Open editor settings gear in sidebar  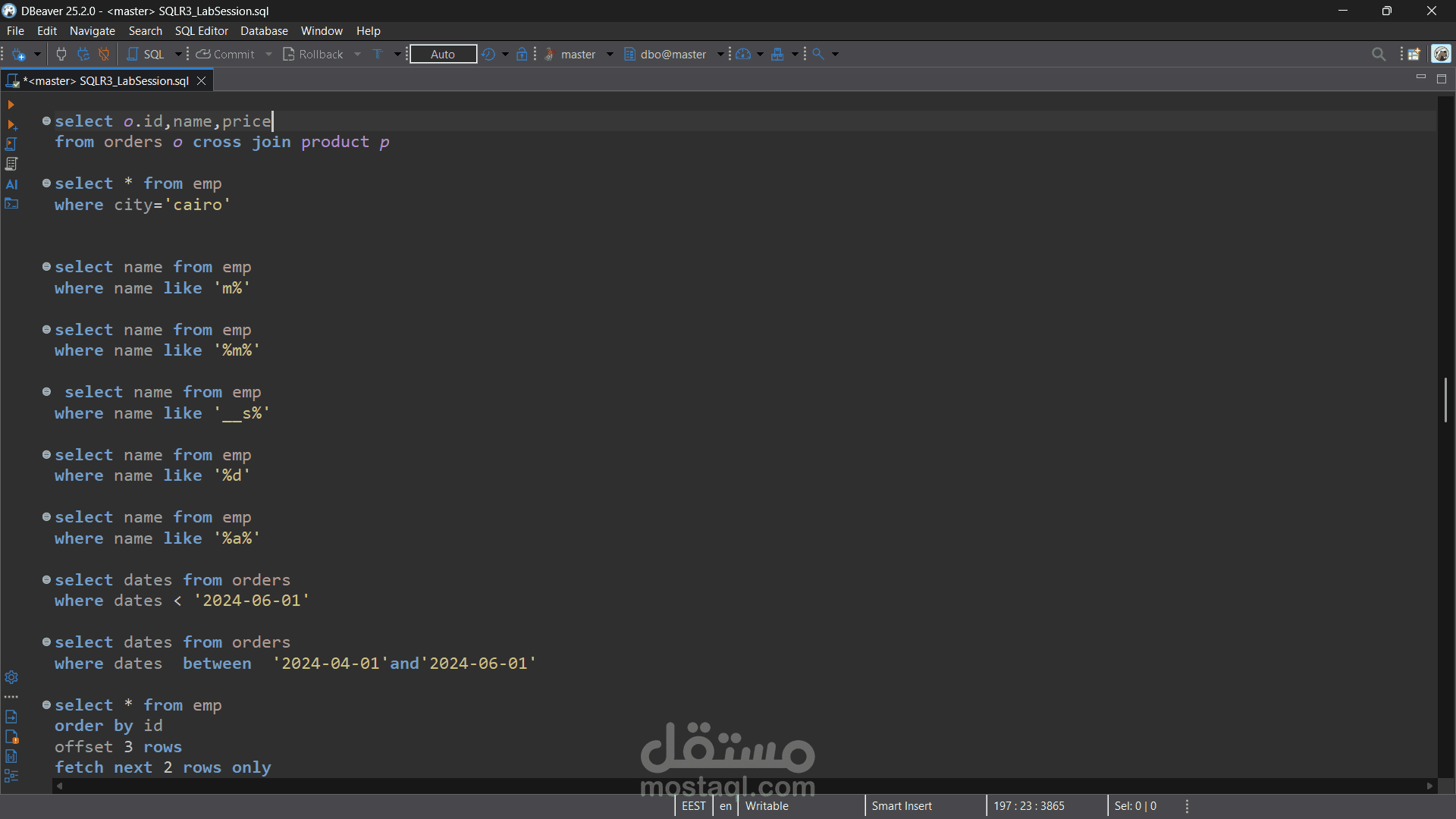pyautogui.click(x=11, y=677)
